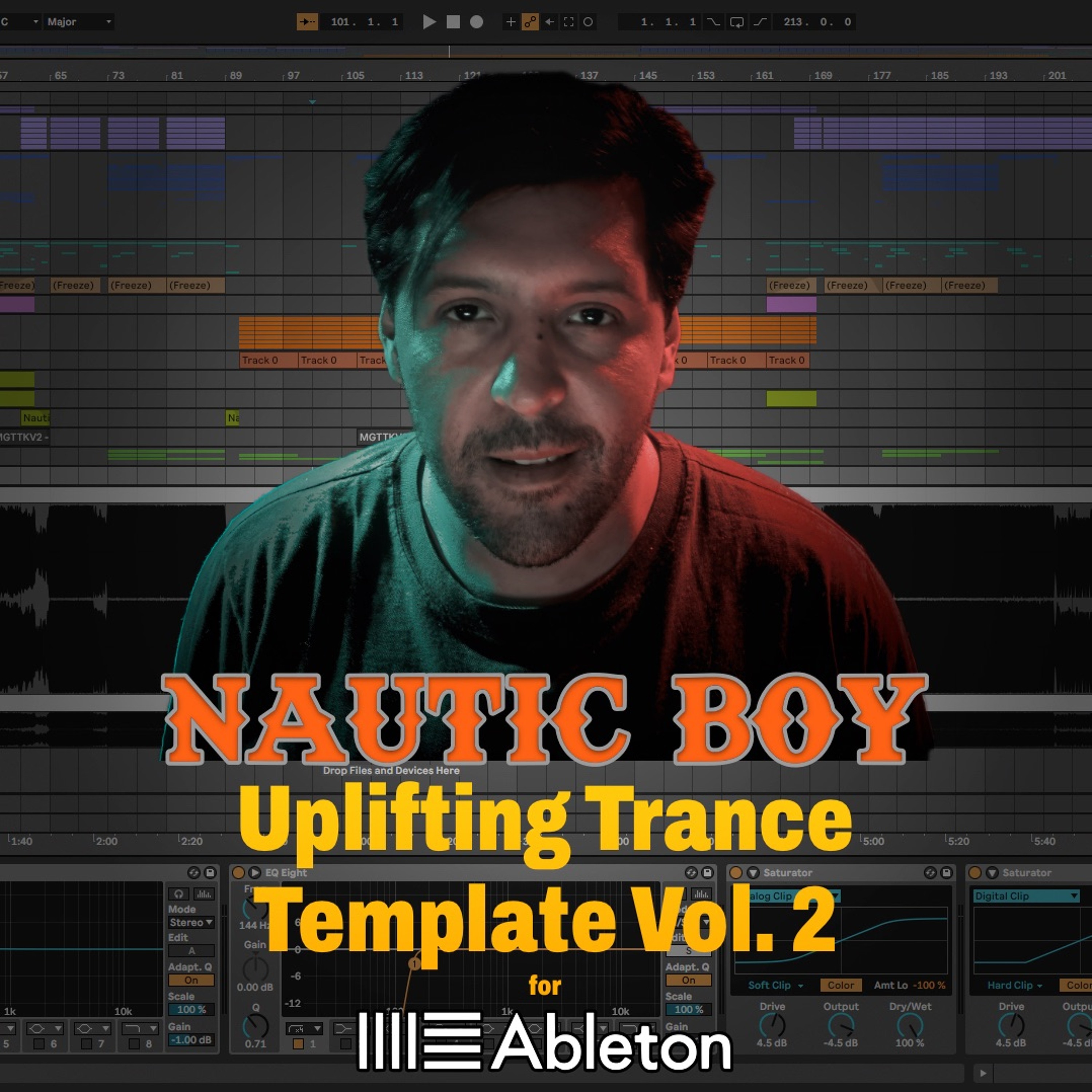Enable filter band 7 activator checkbox
This screenshot has height=1092, width=1092.
[87, 1043]
